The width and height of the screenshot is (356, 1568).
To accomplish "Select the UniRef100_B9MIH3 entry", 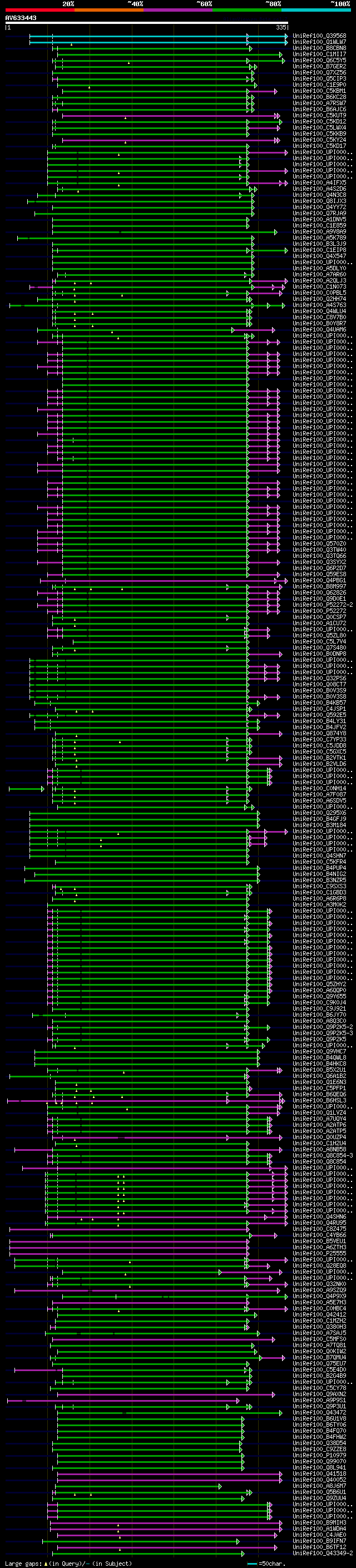I will 319,1522.
